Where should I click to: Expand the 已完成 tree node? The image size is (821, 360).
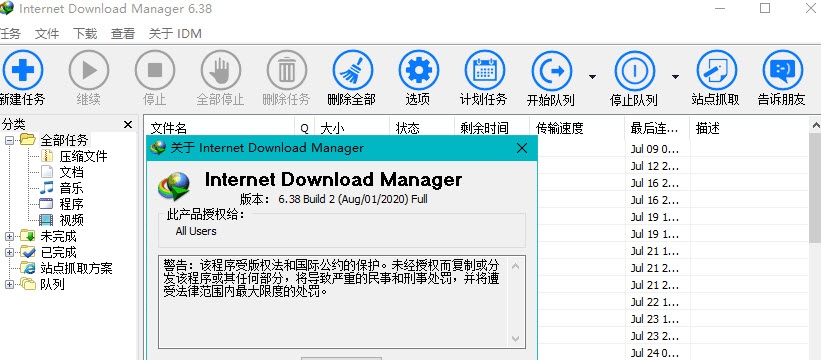pos(9,252)
